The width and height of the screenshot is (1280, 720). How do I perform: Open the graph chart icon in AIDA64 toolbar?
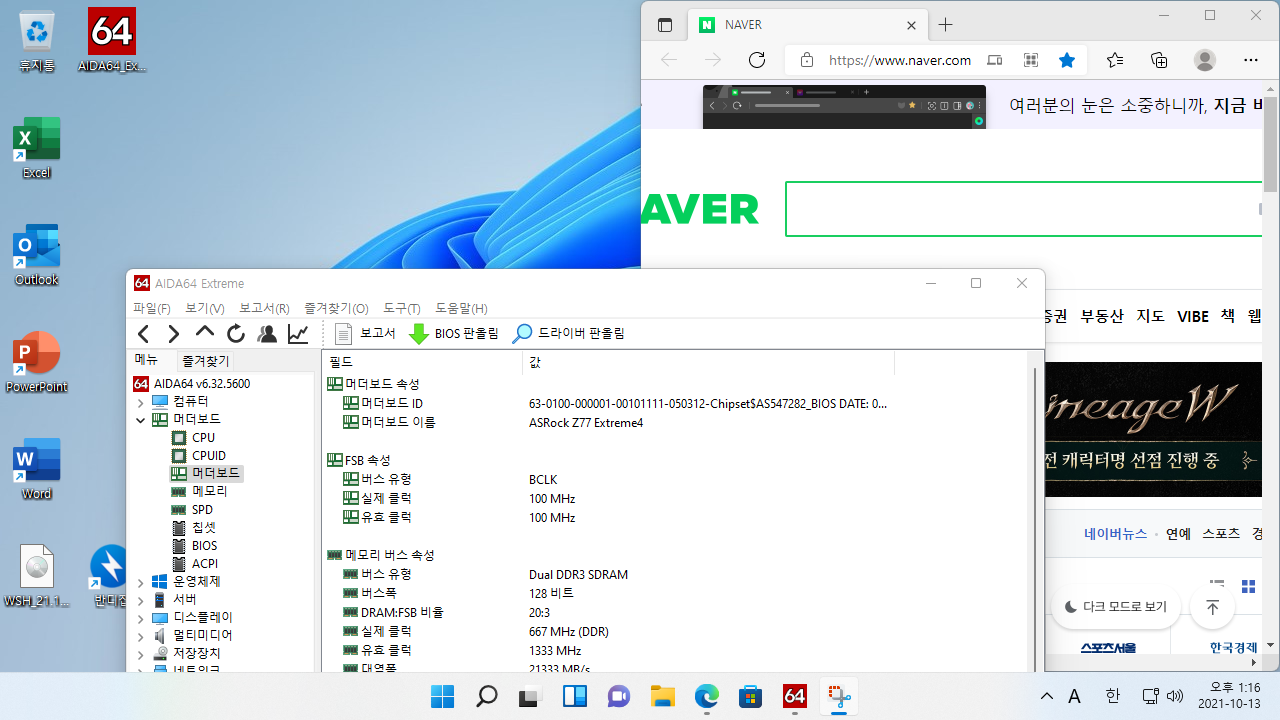(298, 334)
